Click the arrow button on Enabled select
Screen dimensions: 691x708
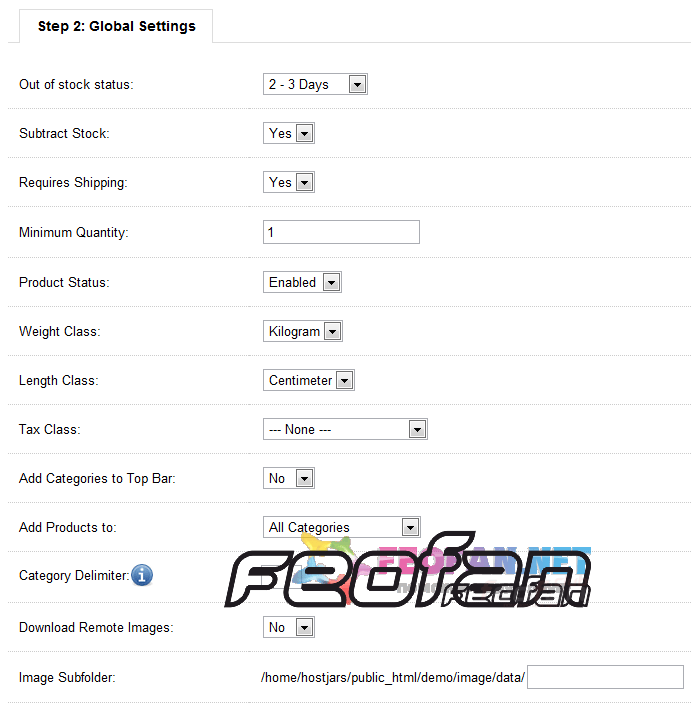tap(331, 283)
